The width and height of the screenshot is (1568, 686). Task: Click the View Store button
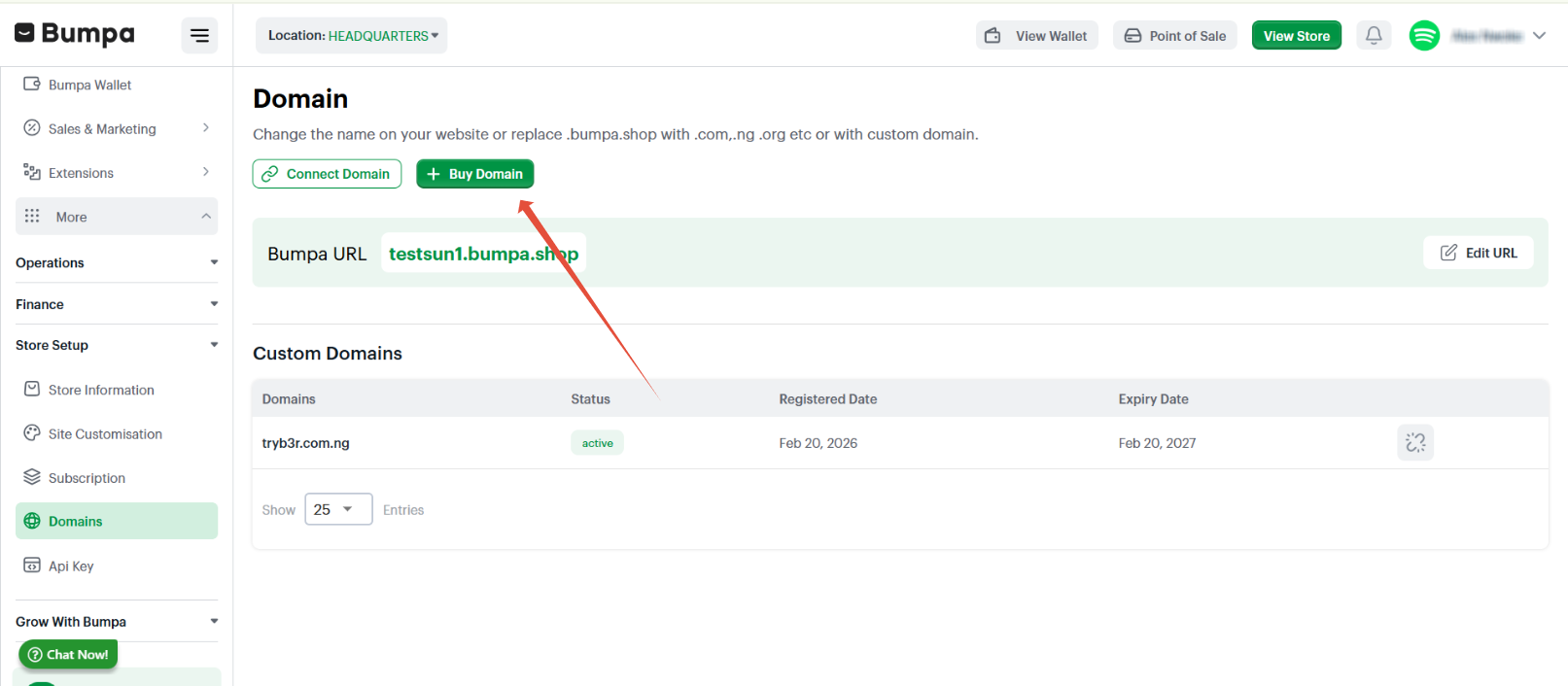tap(1296, 36)
